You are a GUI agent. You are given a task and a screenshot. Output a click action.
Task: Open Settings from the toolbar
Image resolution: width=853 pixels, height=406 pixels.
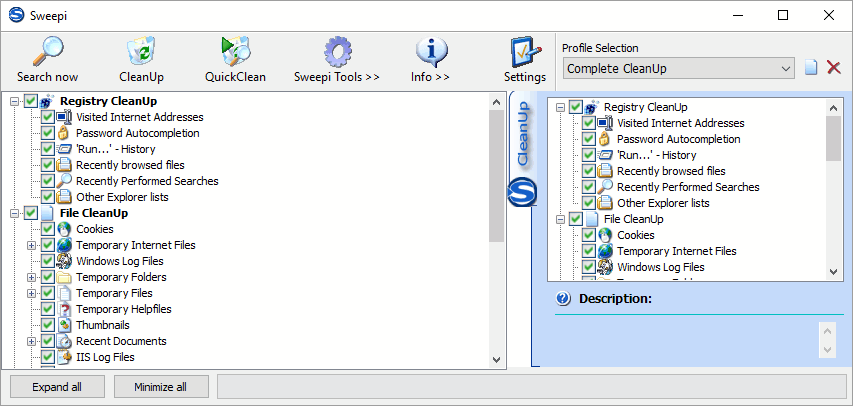[x=525, y=52]
